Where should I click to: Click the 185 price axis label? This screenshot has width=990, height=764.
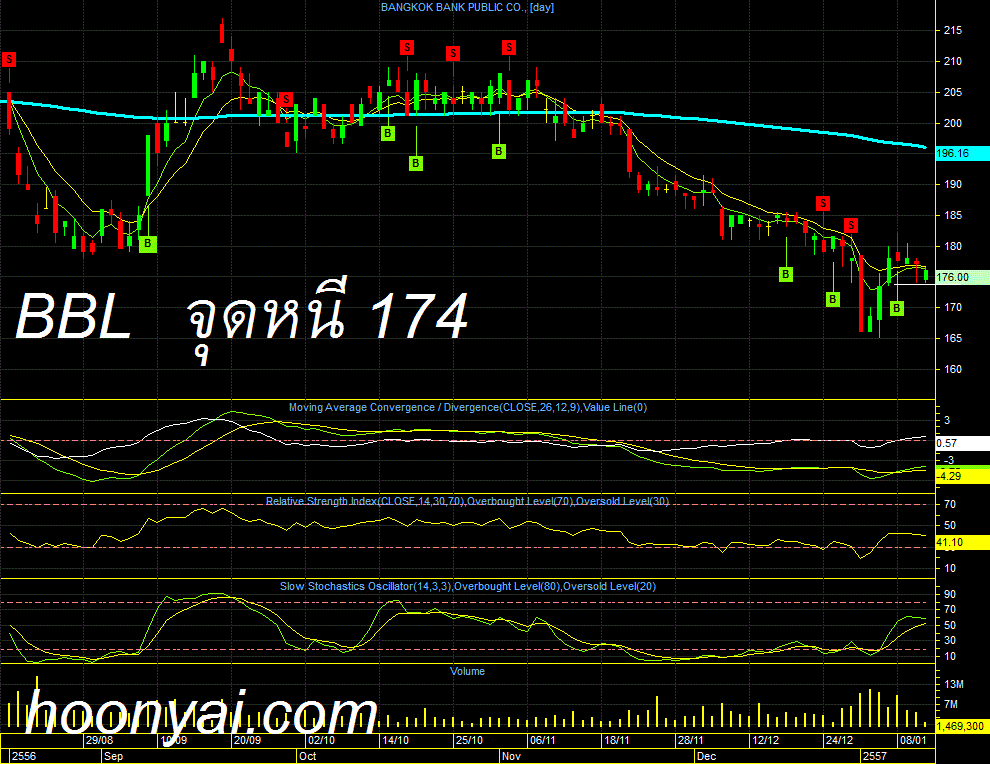click(953, 215)
